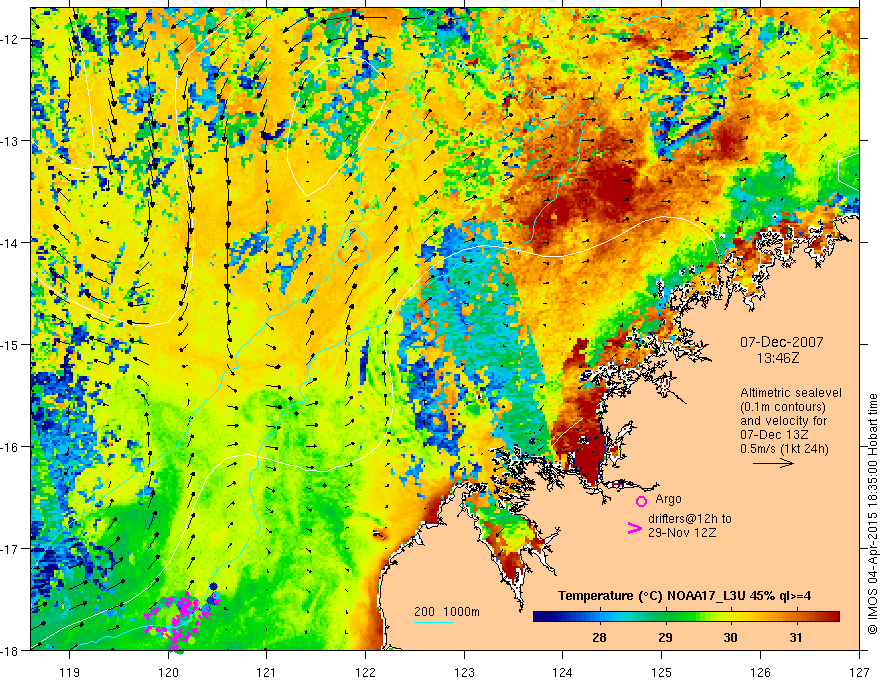The image size is (880, 680).
Task: Click the 'Argo' legend label
Action: tap(668, 499)
